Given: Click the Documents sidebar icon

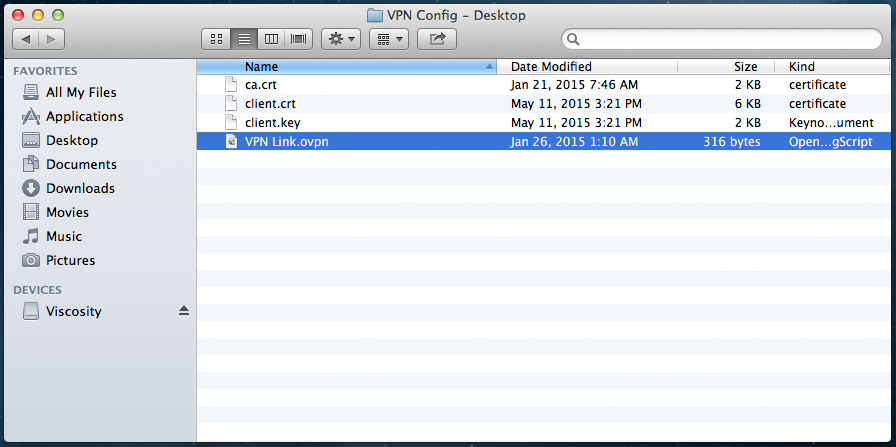Looking at the screenshot, I should (31, 164).
